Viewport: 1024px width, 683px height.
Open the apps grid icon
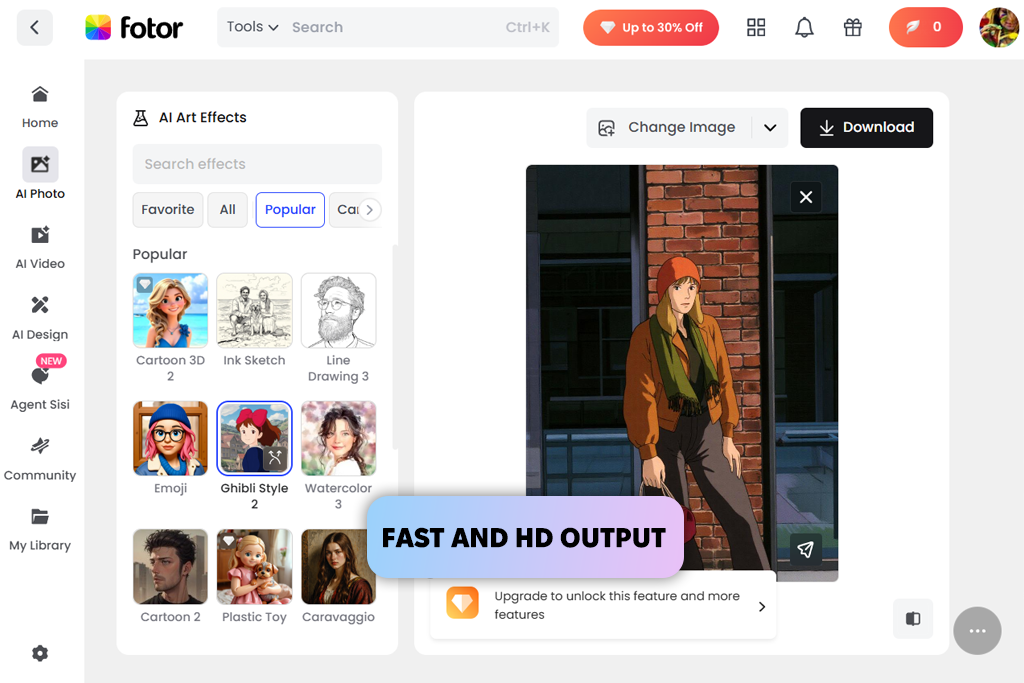(756, 27)
